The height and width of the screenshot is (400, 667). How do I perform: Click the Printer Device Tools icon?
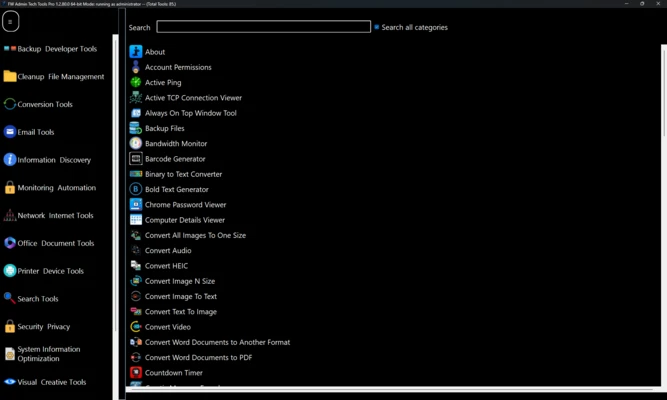10,271
